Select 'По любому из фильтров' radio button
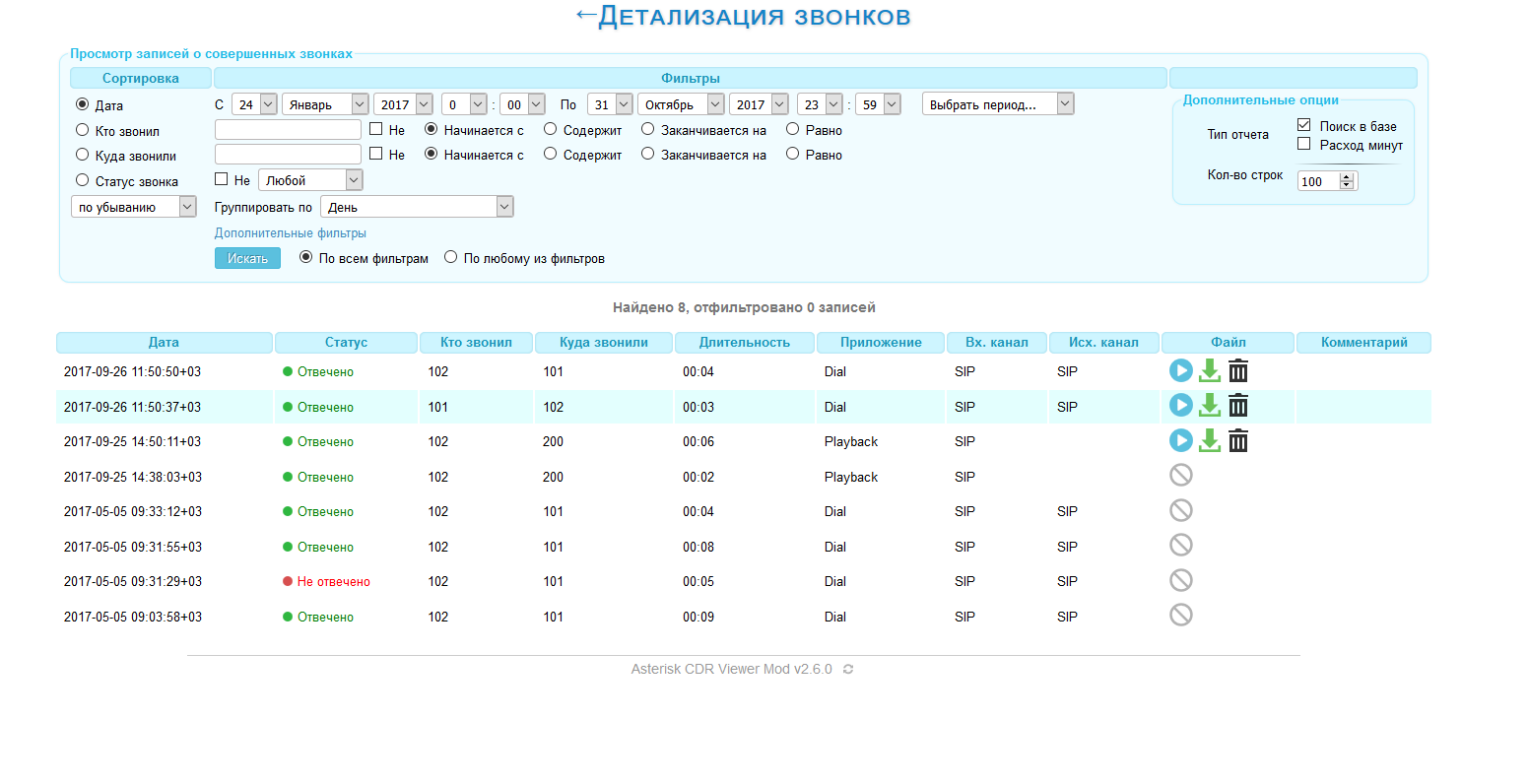This screenshot has height=784, width=1528. point(451,257)
